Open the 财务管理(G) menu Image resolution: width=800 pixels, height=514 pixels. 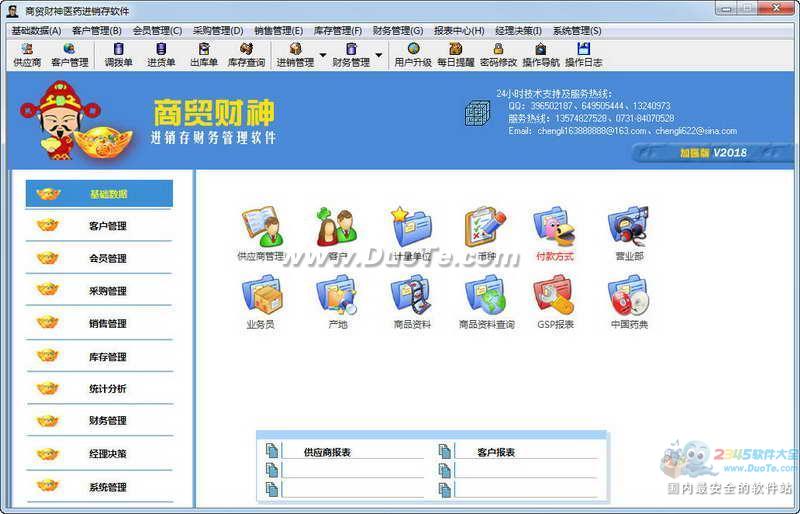tap(398, 31)
